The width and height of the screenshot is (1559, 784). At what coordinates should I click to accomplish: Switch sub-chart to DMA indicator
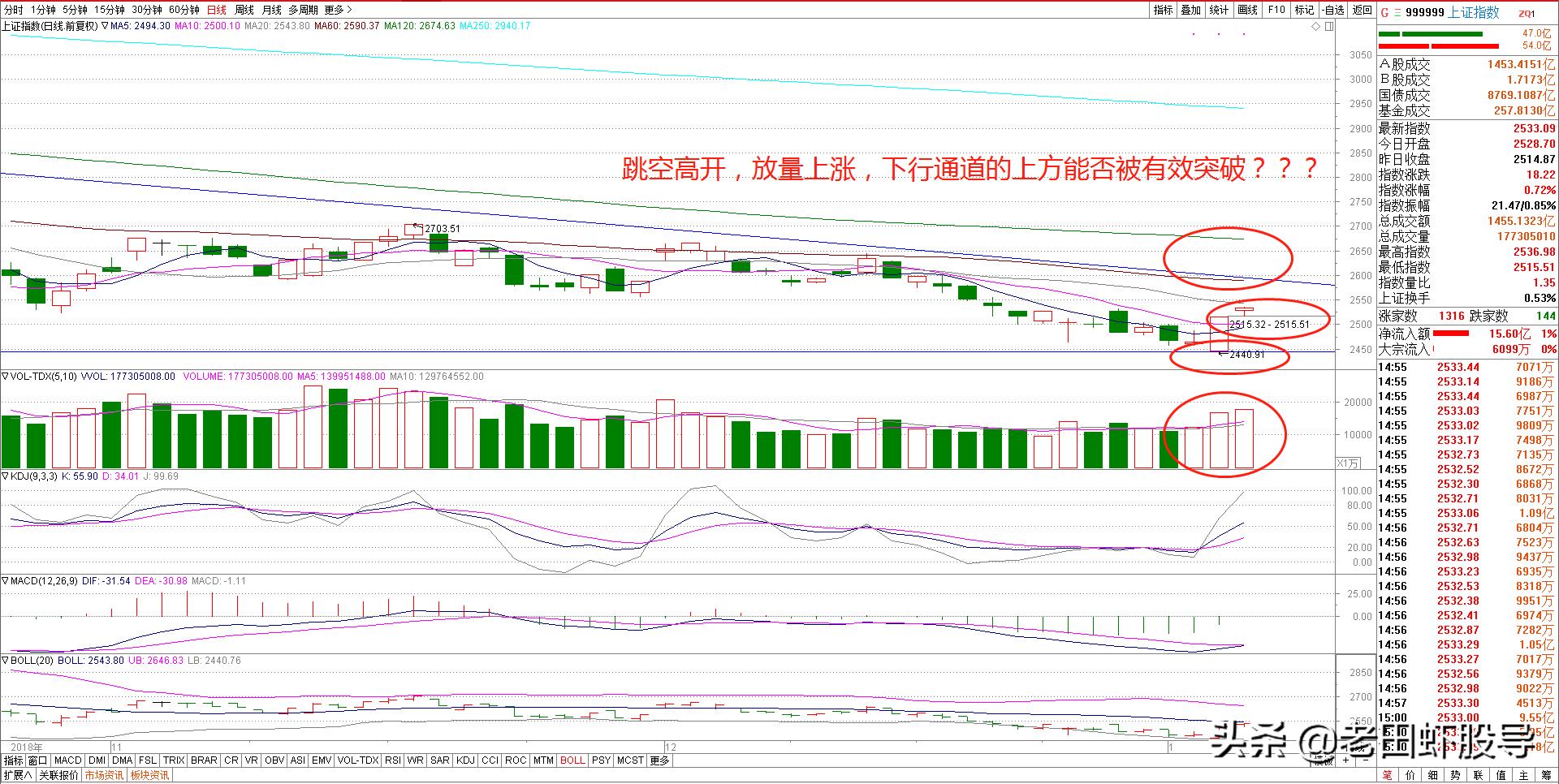(123, 760)
